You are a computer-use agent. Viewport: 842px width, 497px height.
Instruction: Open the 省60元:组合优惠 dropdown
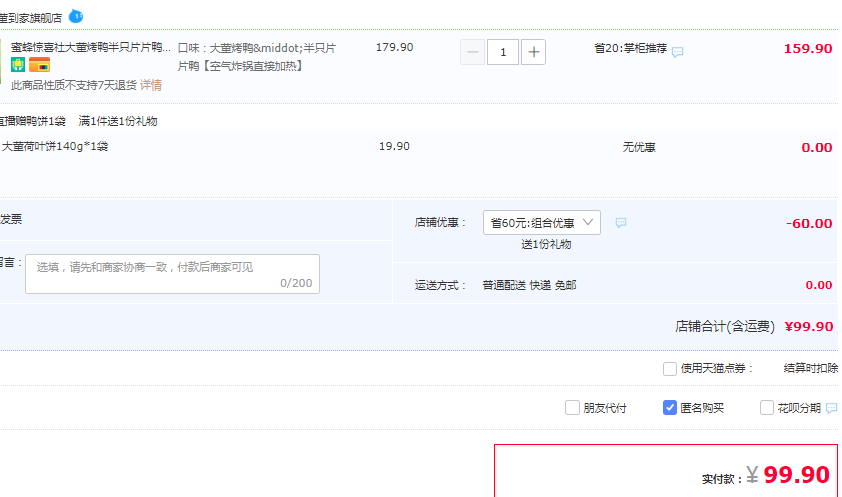click(542, 223)
